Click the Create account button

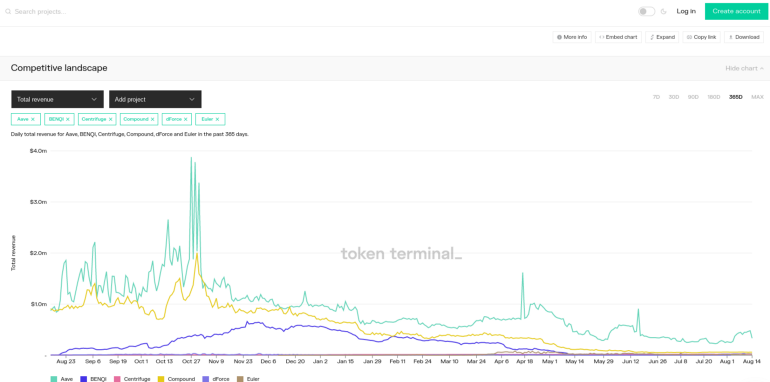coord(736,11)
